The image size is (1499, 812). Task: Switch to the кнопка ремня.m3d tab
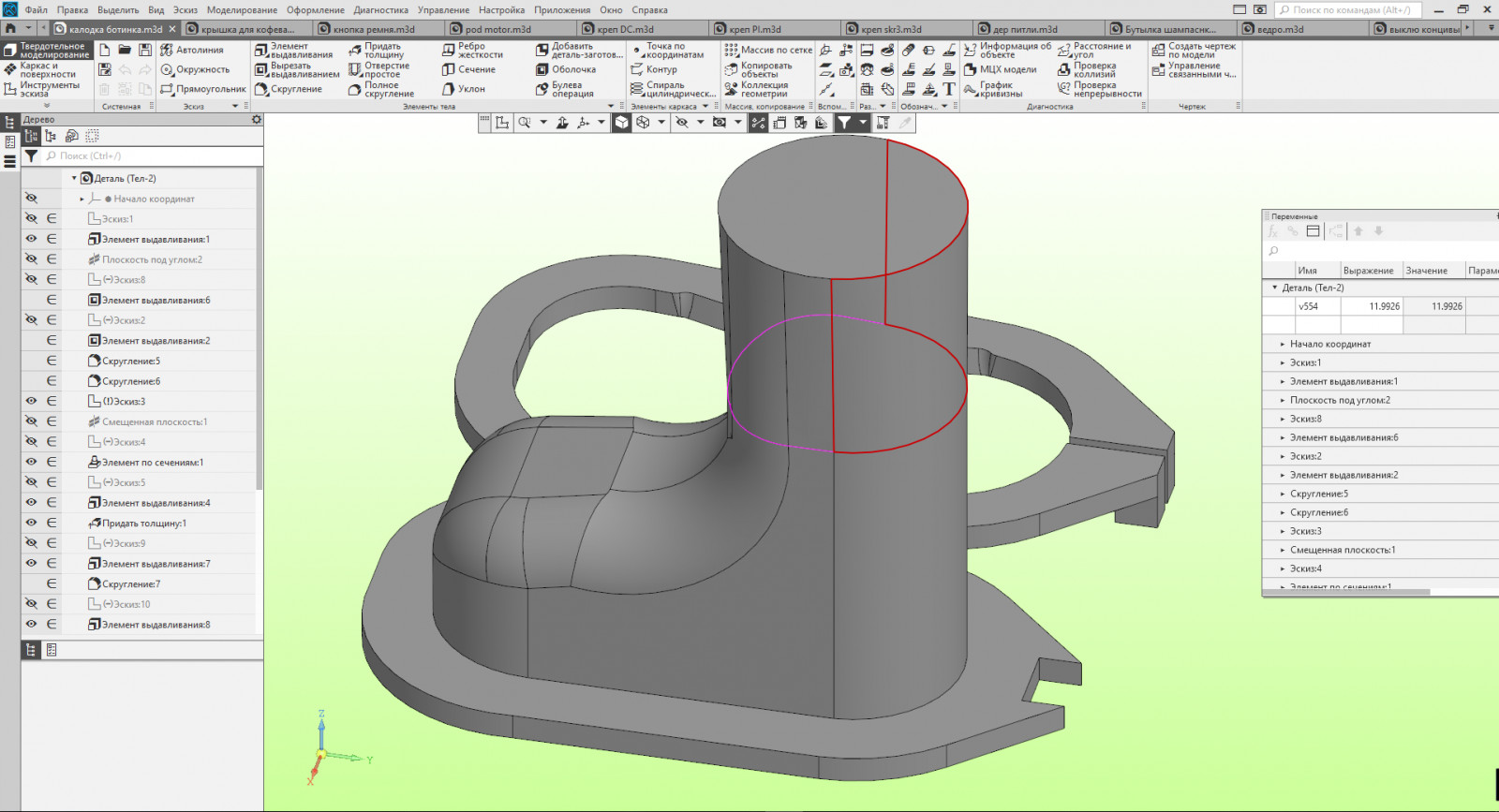coord(373,29)
